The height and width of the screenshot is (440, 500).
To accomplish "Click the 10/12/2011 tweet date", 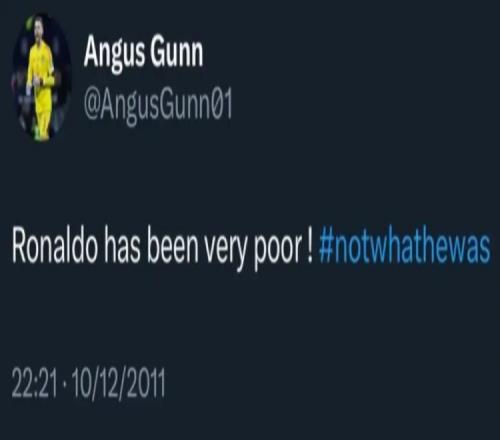I will click(118, 383).
